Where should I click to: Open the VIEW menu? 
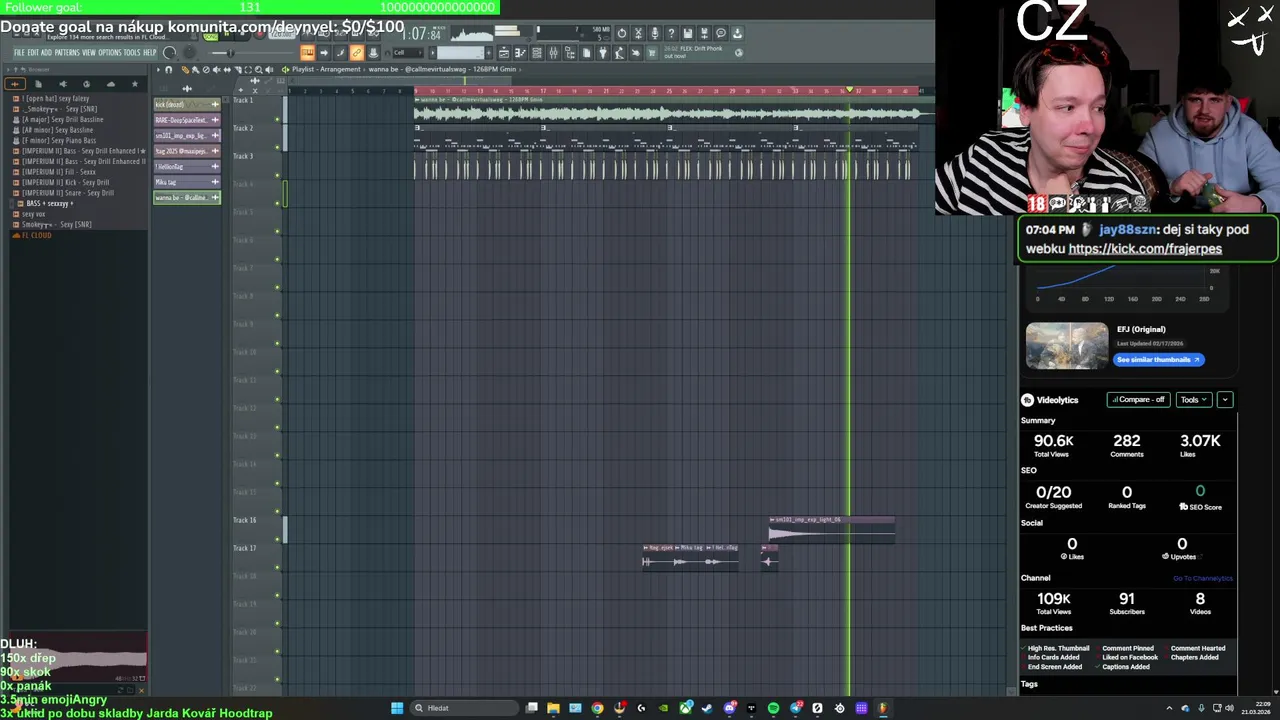pos(89,52)
